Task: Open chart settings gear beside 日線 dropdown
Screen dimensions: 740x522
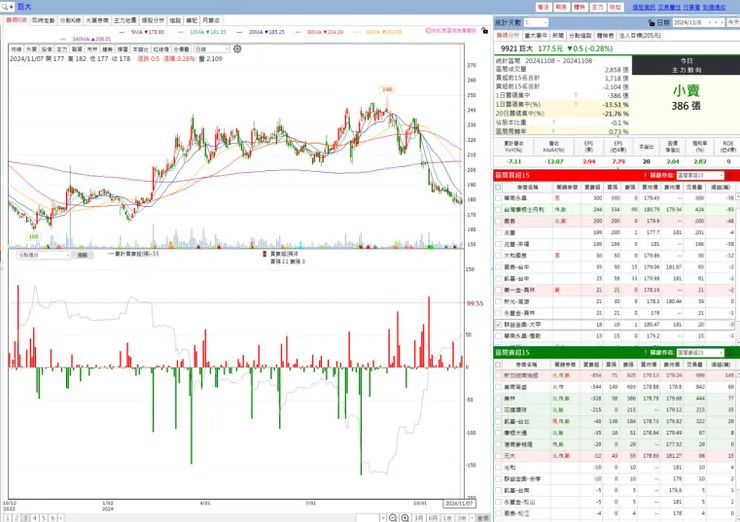Action: (x=237, y=49)
